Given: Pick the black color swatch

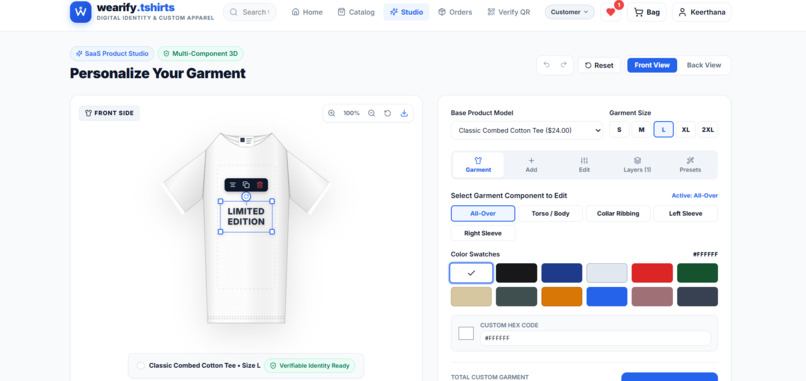Looking at the screenshot, I should pyautogui.click(x=517, y=273).
